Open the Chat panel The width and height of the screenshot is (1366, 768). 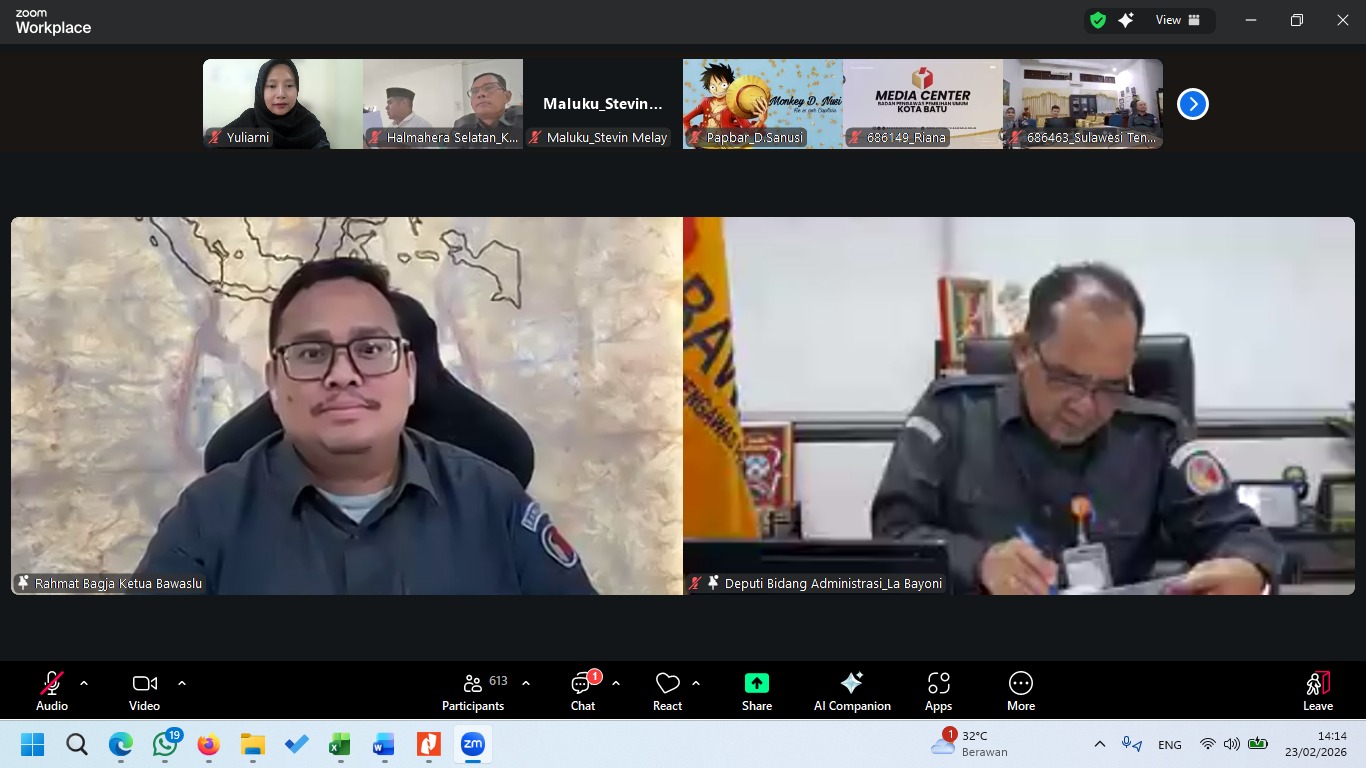coord(582,691)
